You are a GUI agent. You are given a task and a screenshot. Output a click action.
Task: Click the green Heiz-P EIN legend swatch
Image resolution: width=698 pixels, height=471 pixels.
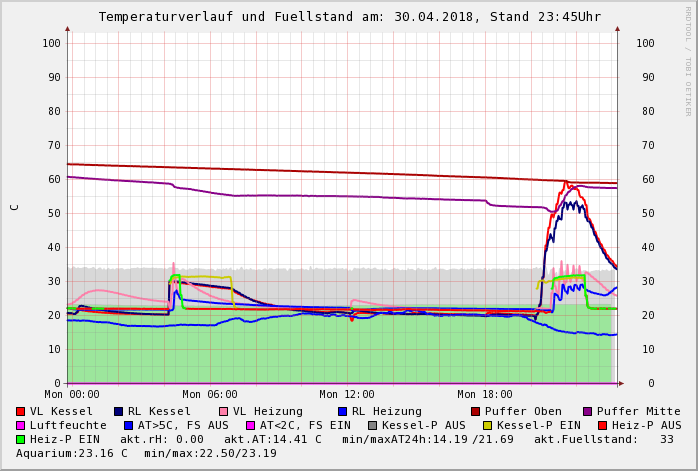click(x=21, y=439)
